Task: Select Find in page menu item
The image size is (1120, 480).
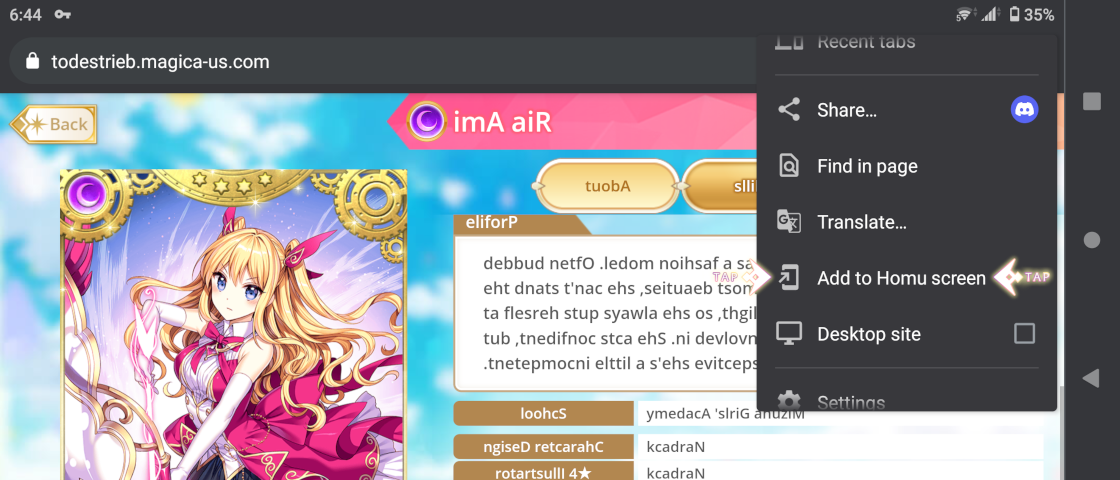Action: click(907, 166)
